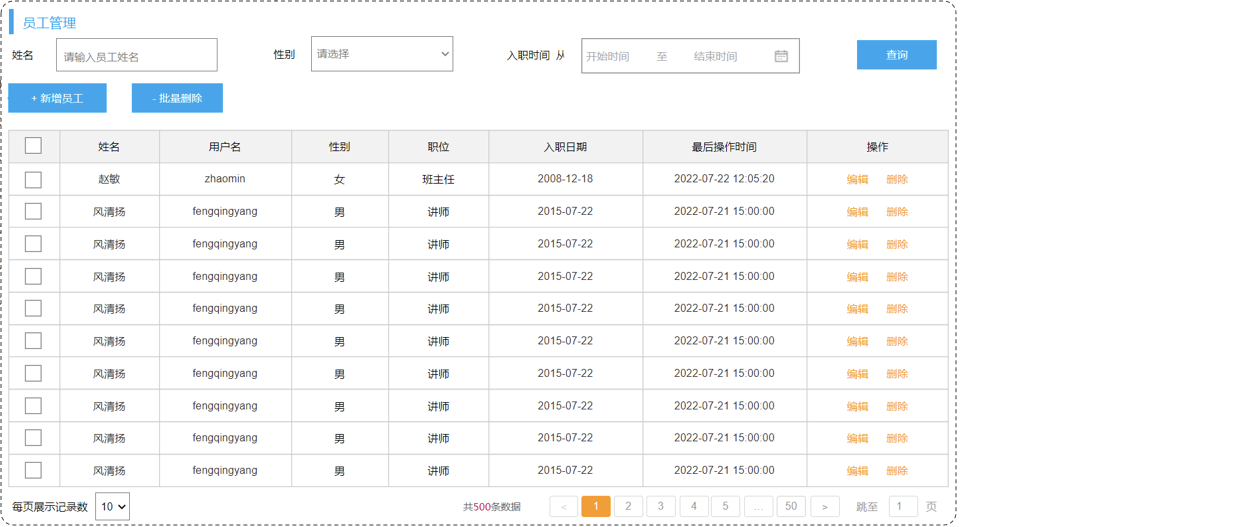Select the checkbox in the last table row
This screenshot has height=527, width=1236.
click(x=33, y=470)
